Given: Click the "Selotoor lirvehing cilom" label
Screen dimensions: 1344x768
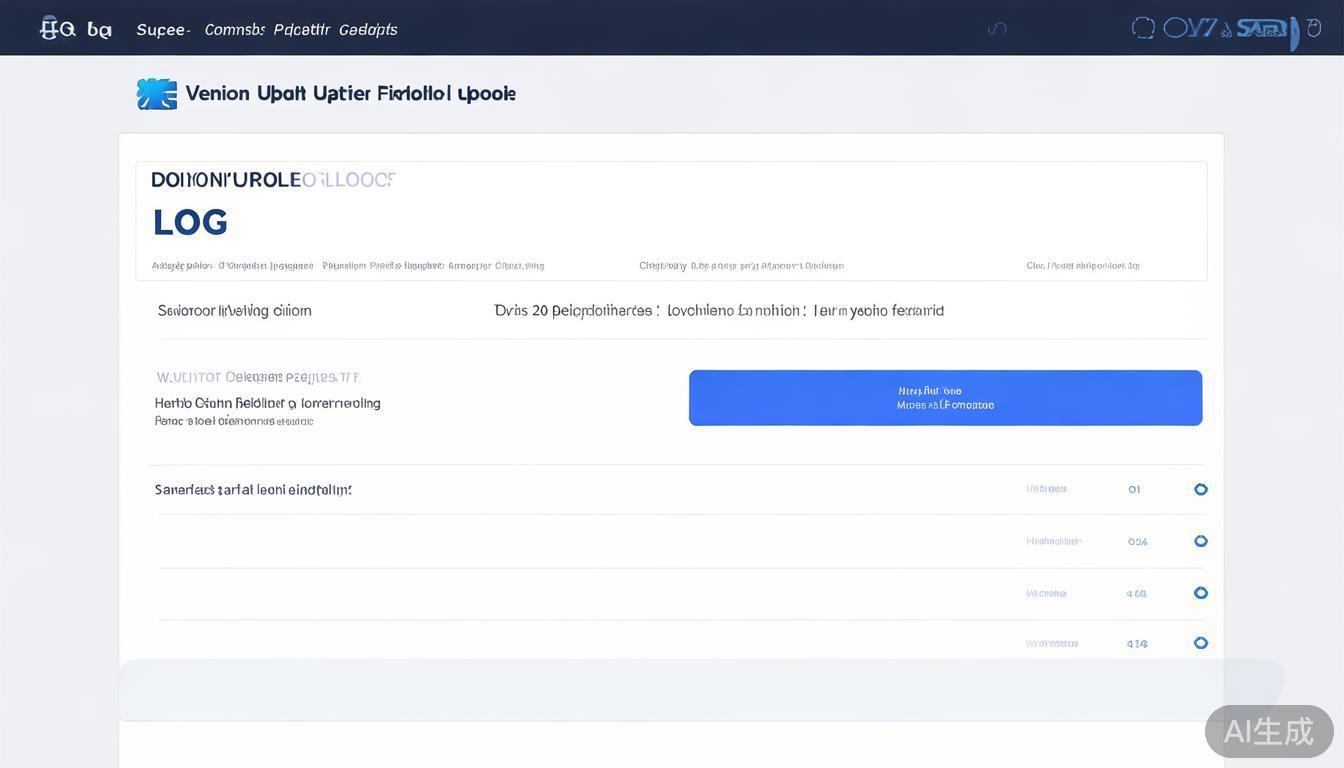Looking at the screenshot, I should [234, 311].
